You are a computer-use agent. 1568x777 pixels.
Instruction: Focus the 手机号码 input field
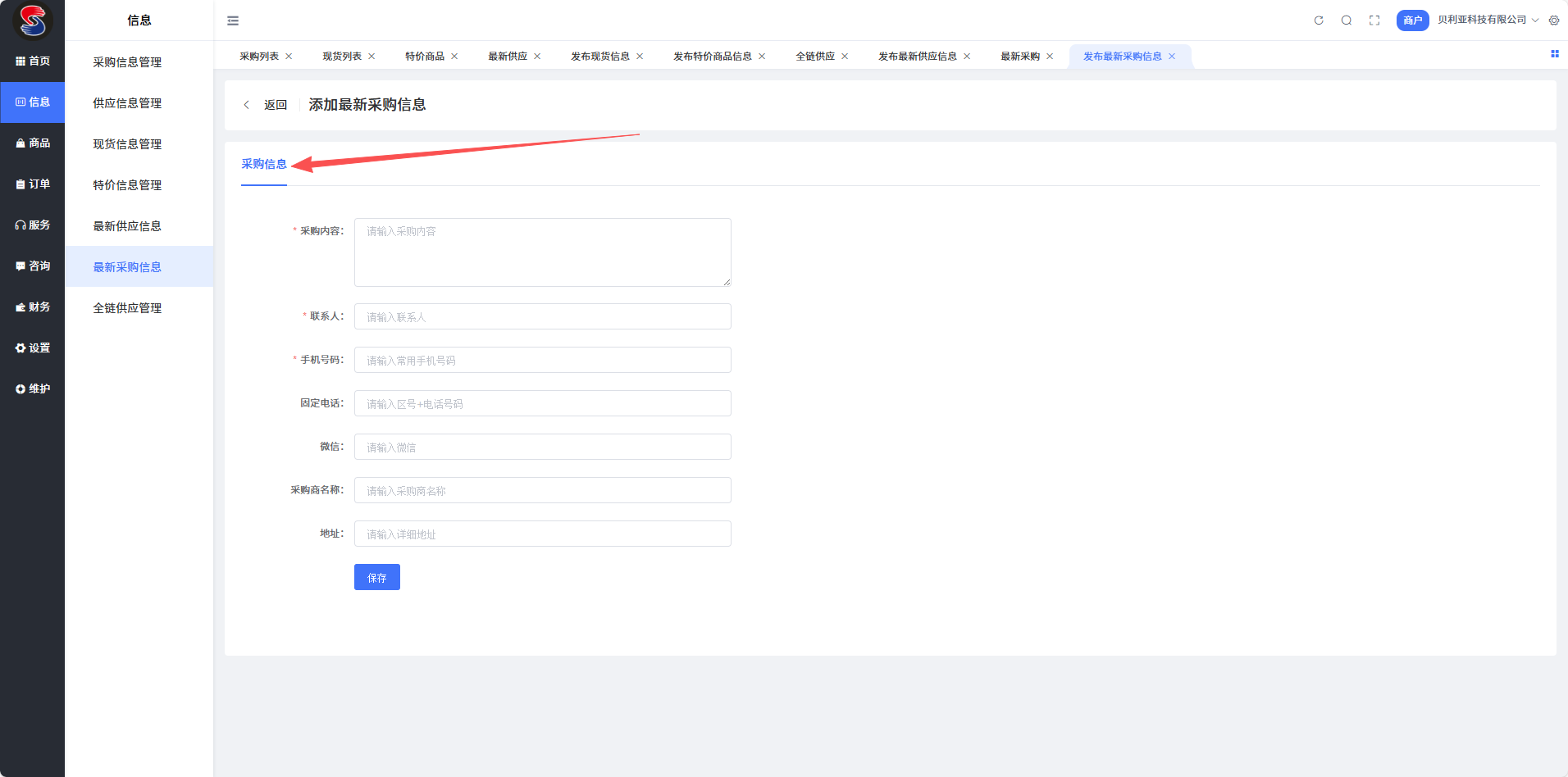[x=542, y=360]
